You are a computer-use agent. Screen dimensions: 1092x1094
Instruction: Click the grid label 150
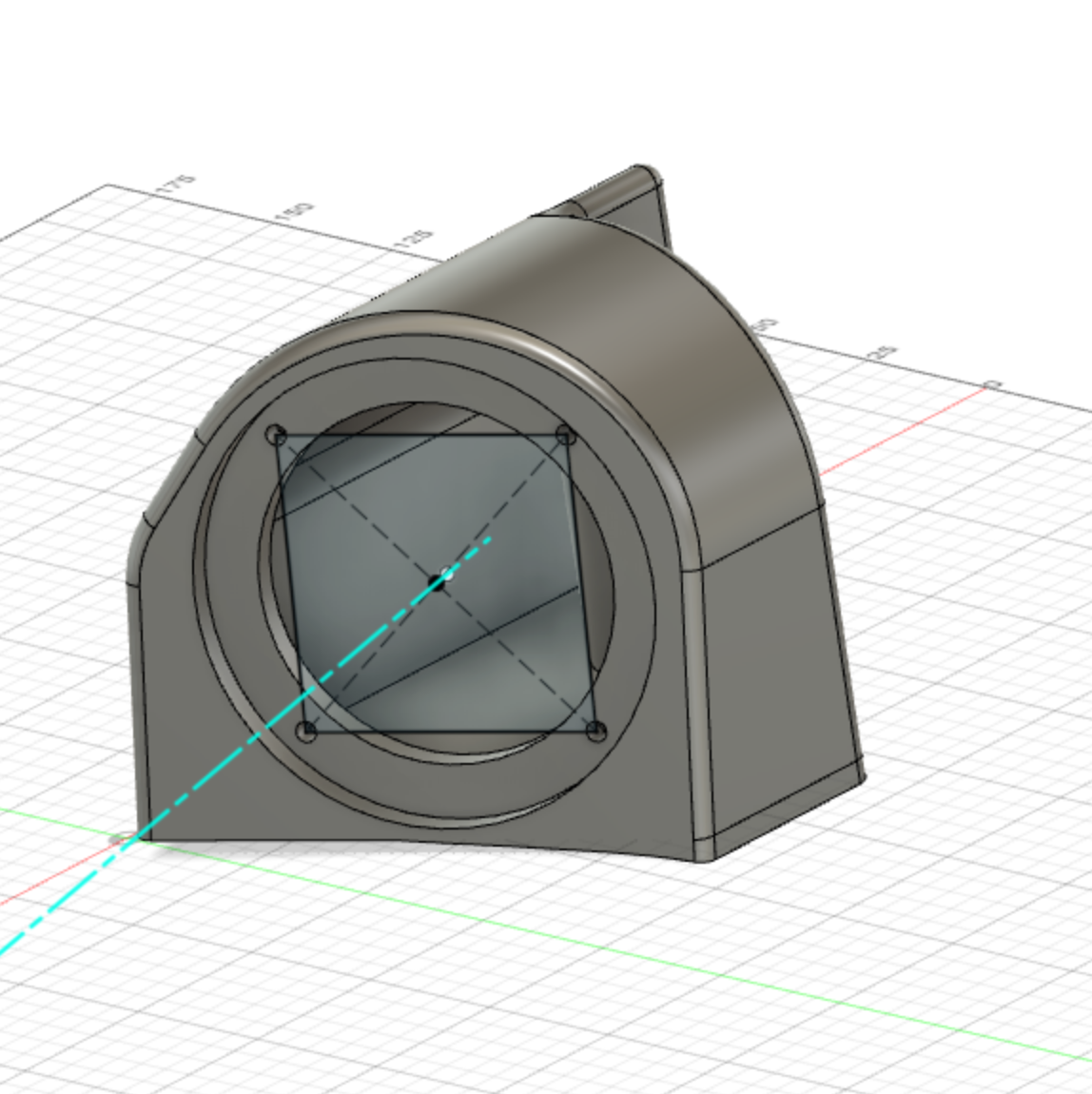pyautogui.click(x=299, y=211)
